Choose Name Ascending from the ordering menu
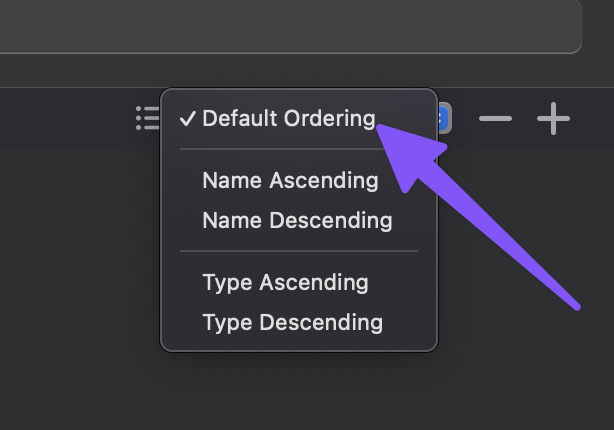Viewport: 614px width, 430px height. coord(290,181)
